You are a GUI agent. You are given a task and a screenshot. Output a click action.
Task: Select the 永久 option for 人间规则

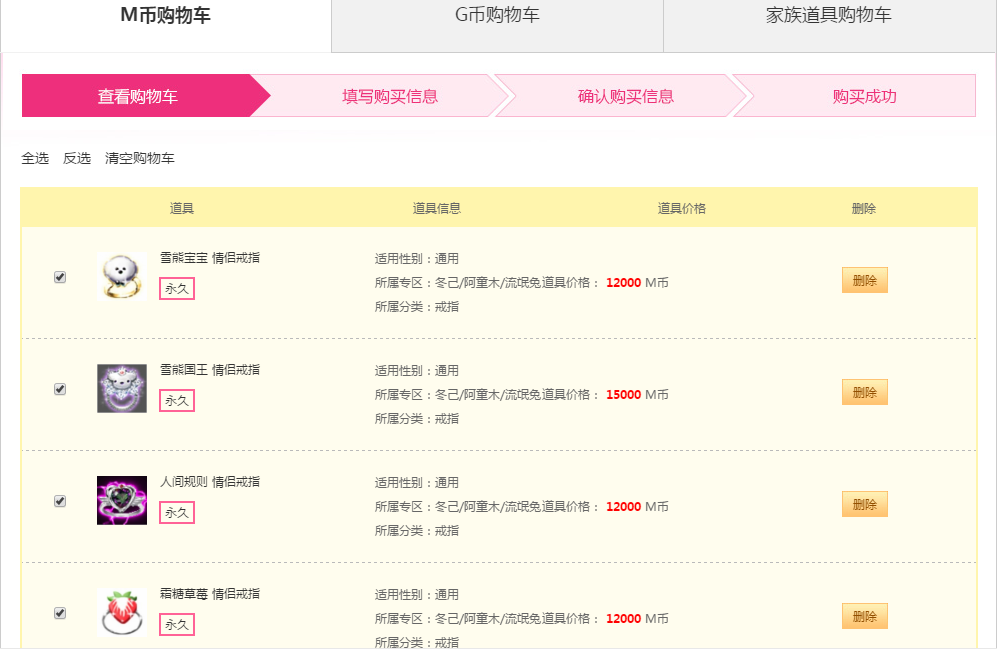click(177, 513)
